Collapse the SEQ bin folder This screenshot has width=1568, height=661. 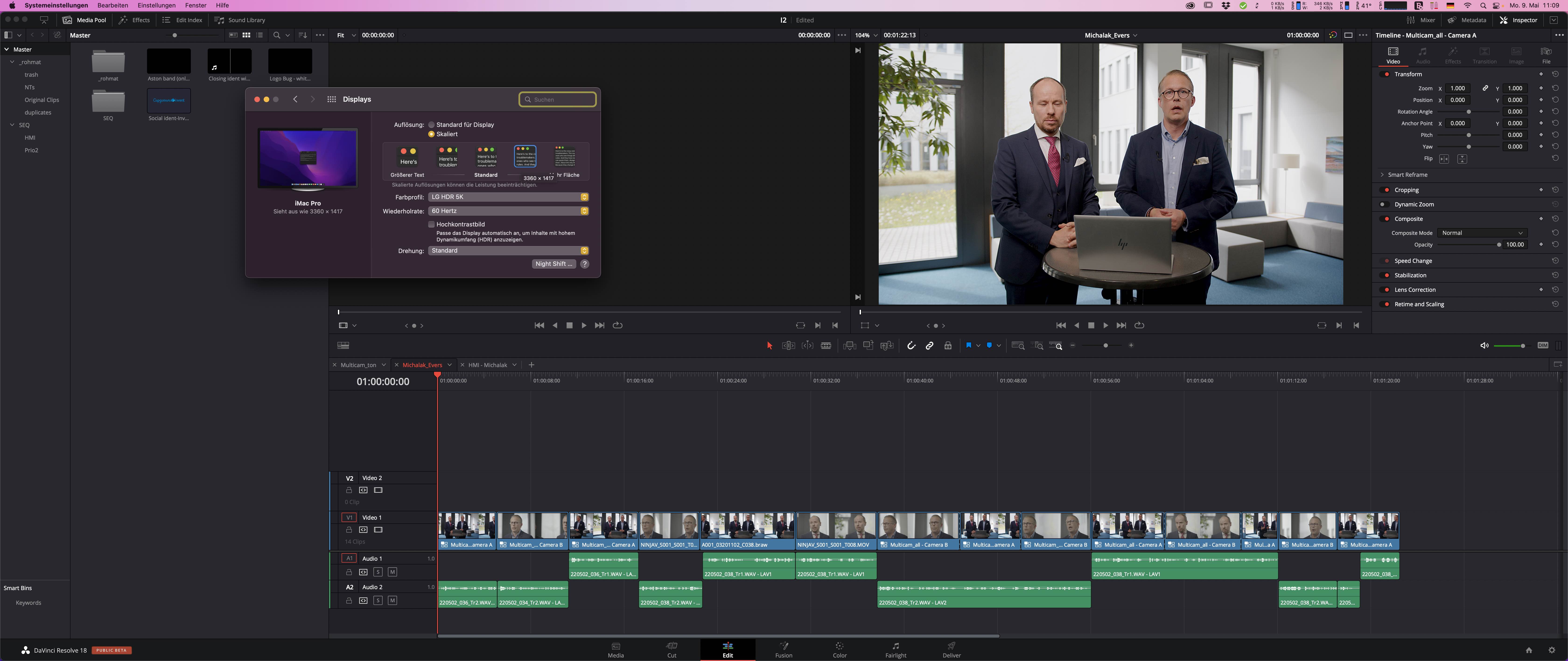coord(12,125)
